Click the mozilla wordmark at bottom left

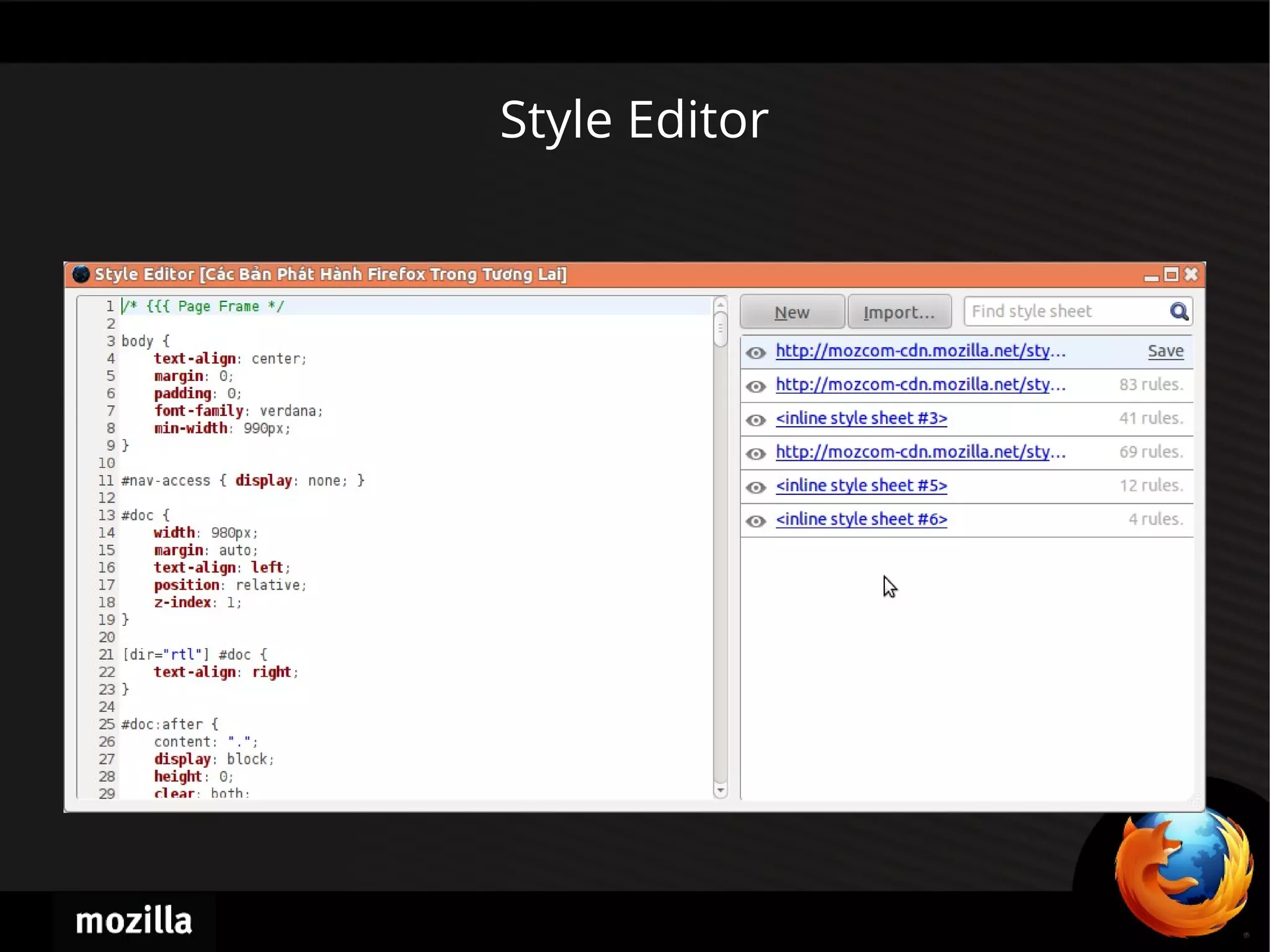[x=134, y=920]
